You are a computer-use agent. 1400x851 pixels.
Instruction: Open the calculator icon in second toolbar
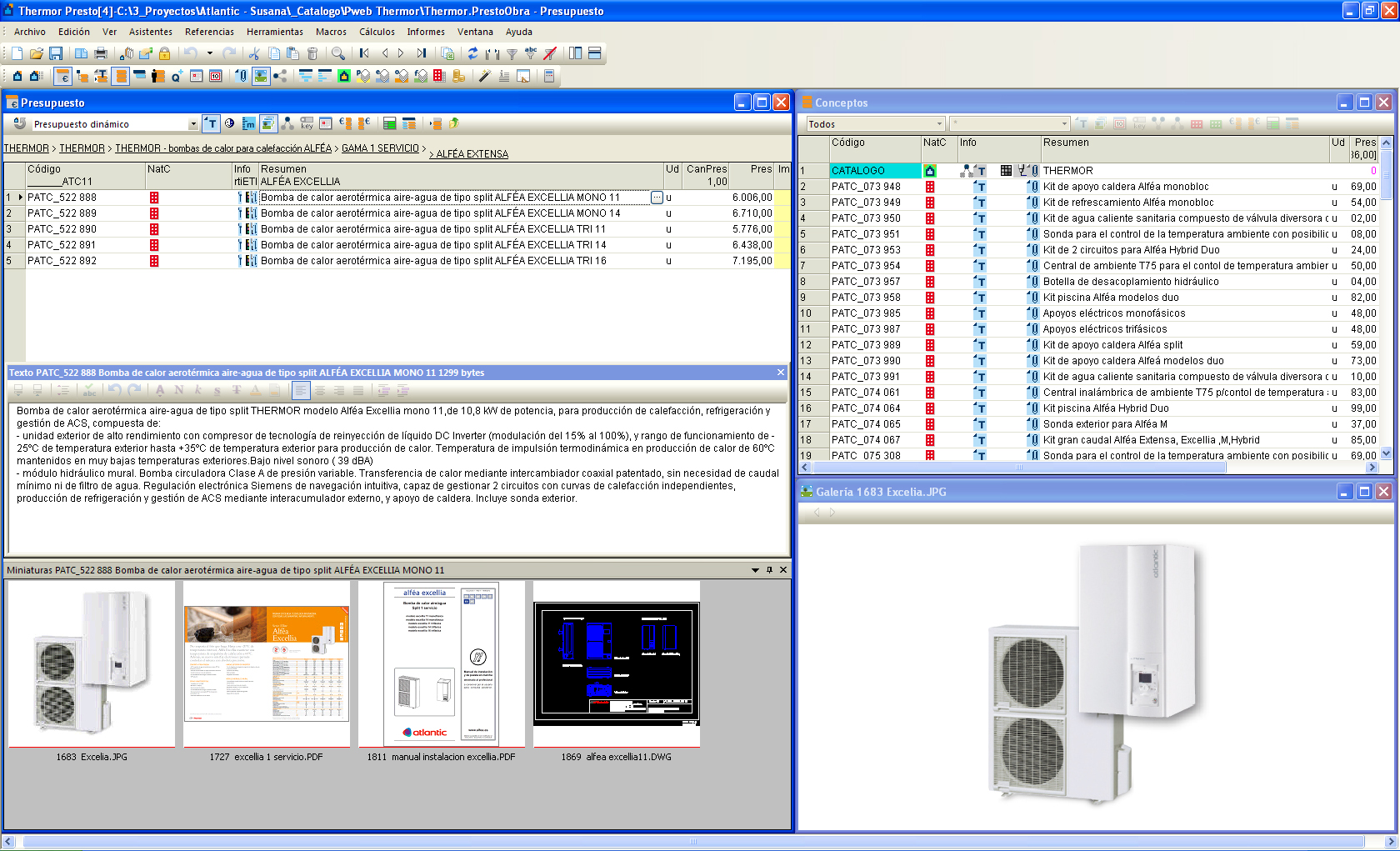pos(549,76)
